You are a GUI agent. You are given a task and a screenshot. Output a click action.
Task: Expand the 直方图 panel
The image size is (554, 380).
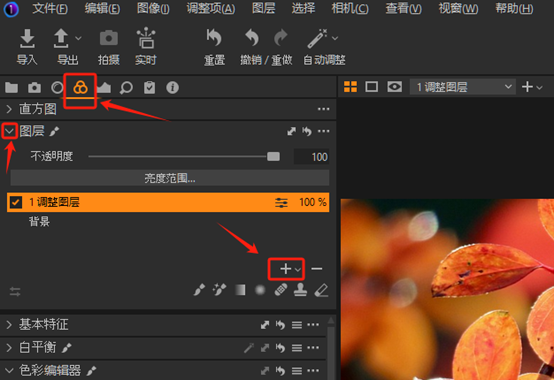pyautogui.click(x=9, y=109)
